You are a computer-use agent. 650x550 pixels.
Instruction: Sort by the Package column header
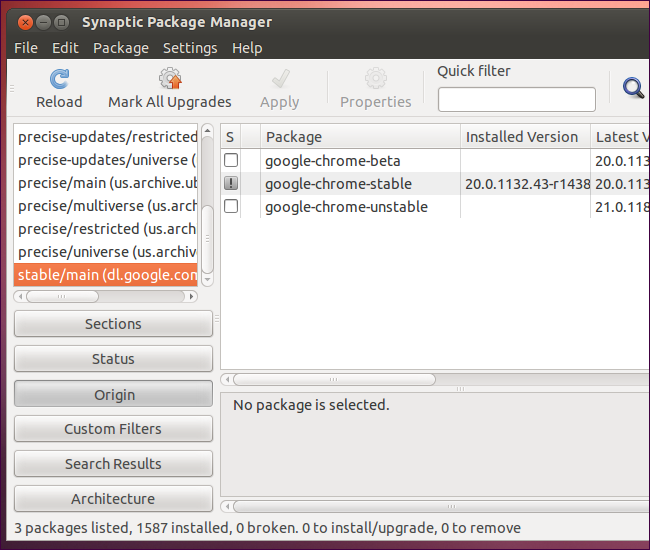[x=360, y=137]
